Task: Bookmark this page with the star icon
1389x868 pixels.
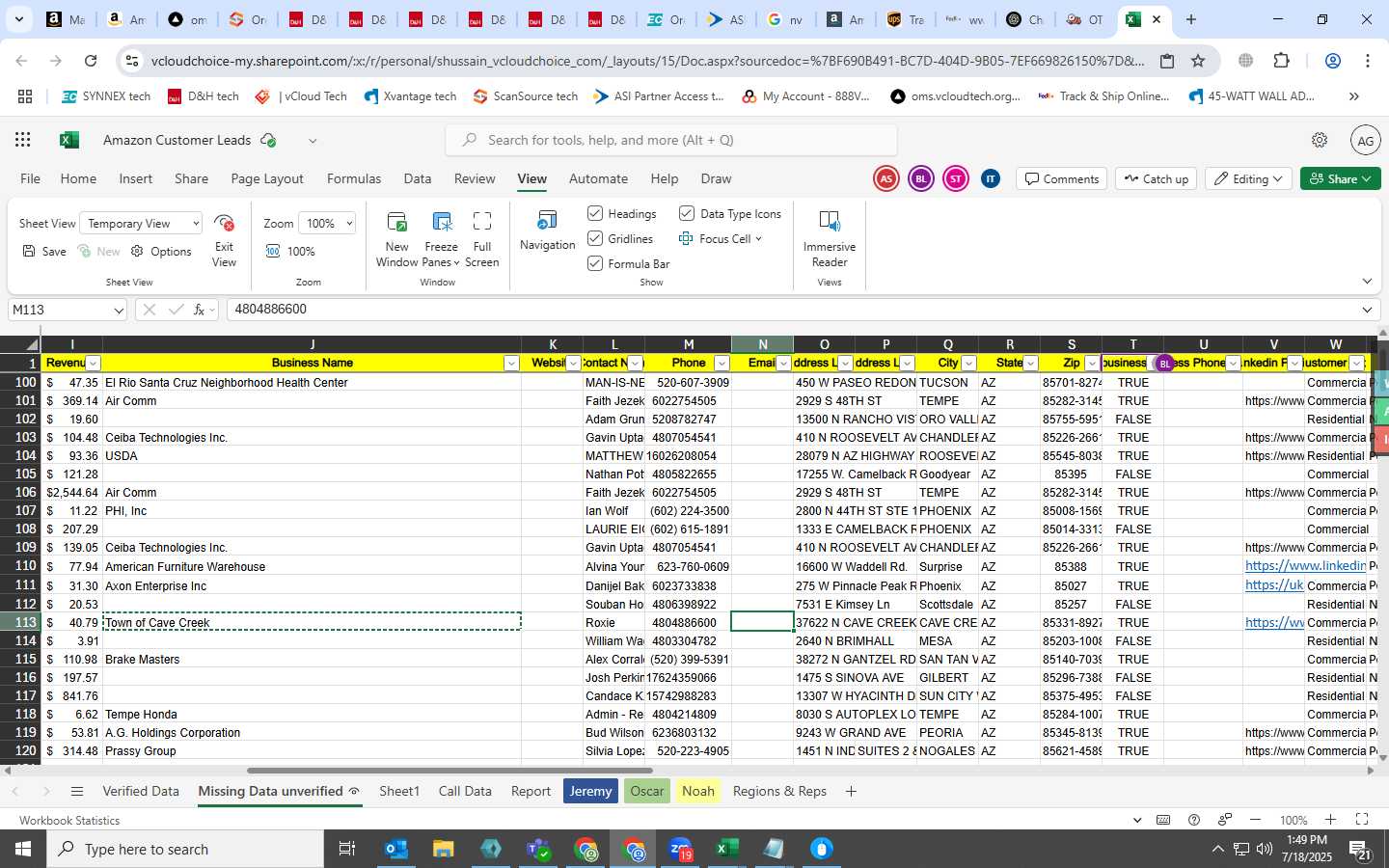Action: [1198, 61]
